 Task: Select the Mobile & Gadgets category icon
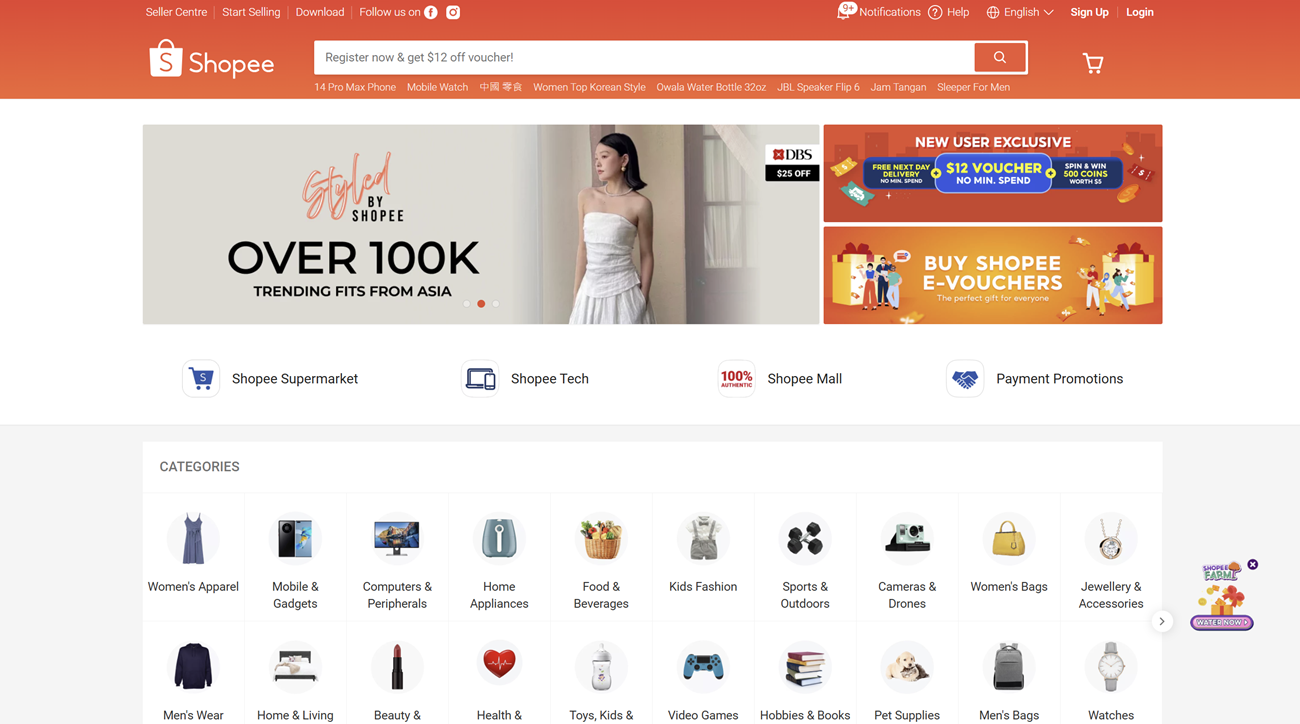pyautogui.click(x=295, y=539)
